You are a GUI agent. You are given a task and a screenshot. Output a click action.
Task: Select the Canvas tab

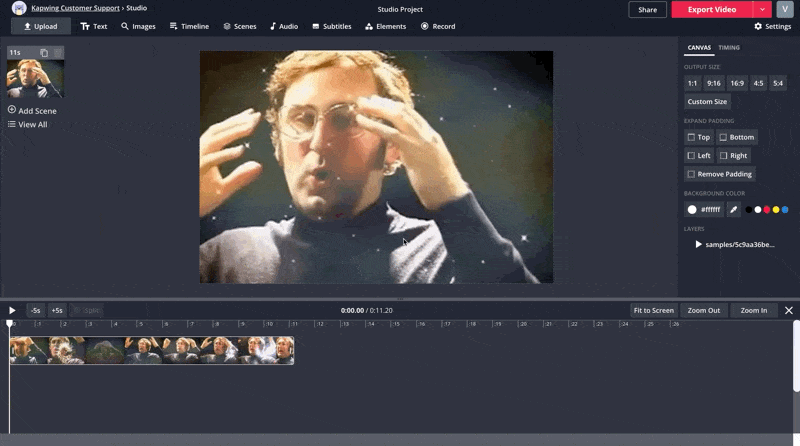click(x=699, y=47)
